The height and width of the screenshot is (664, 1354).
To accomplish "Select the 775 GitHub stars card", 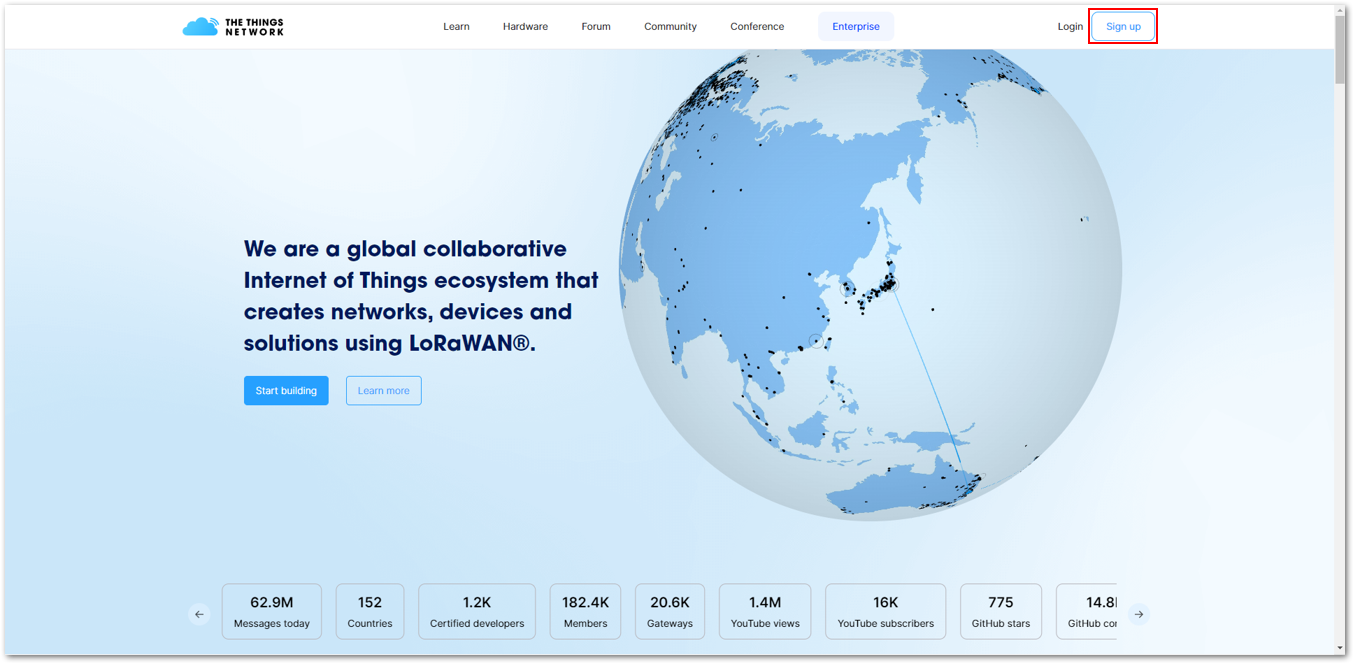I will 1001,612.
